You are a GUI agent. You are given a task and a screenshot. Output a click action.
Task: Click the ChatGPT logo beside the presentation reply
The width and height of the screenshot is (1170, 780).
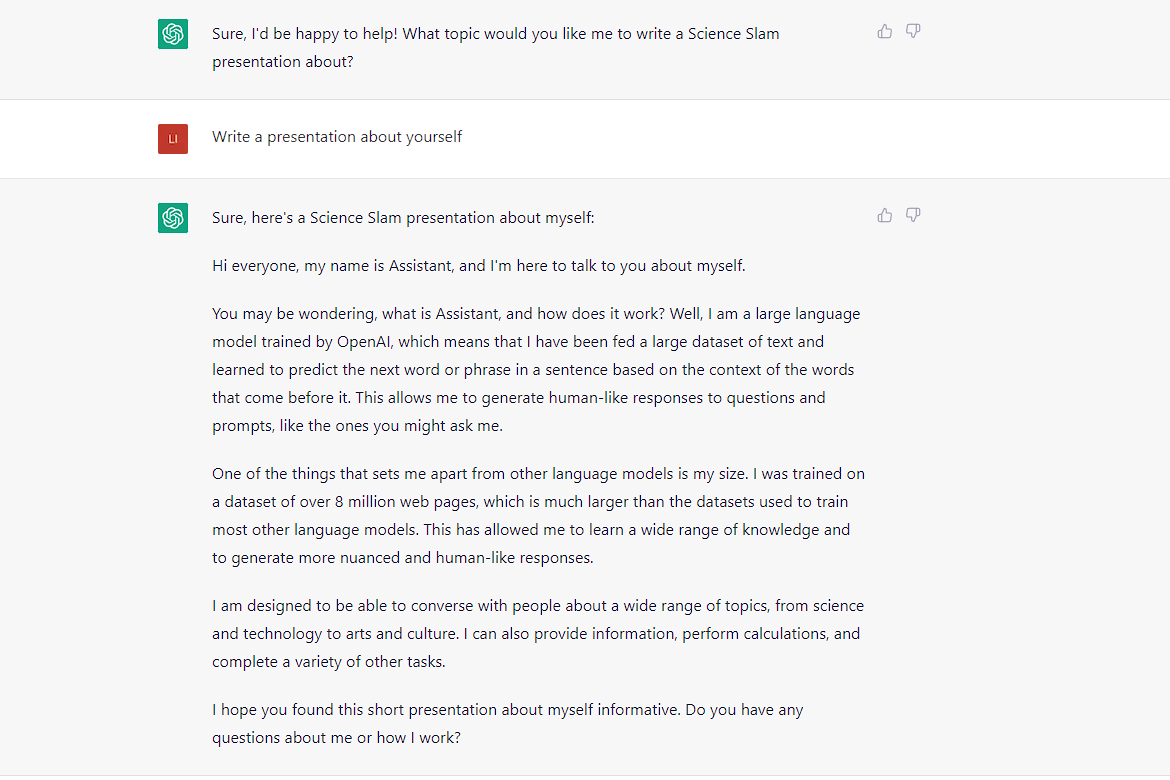click(173, 218)
